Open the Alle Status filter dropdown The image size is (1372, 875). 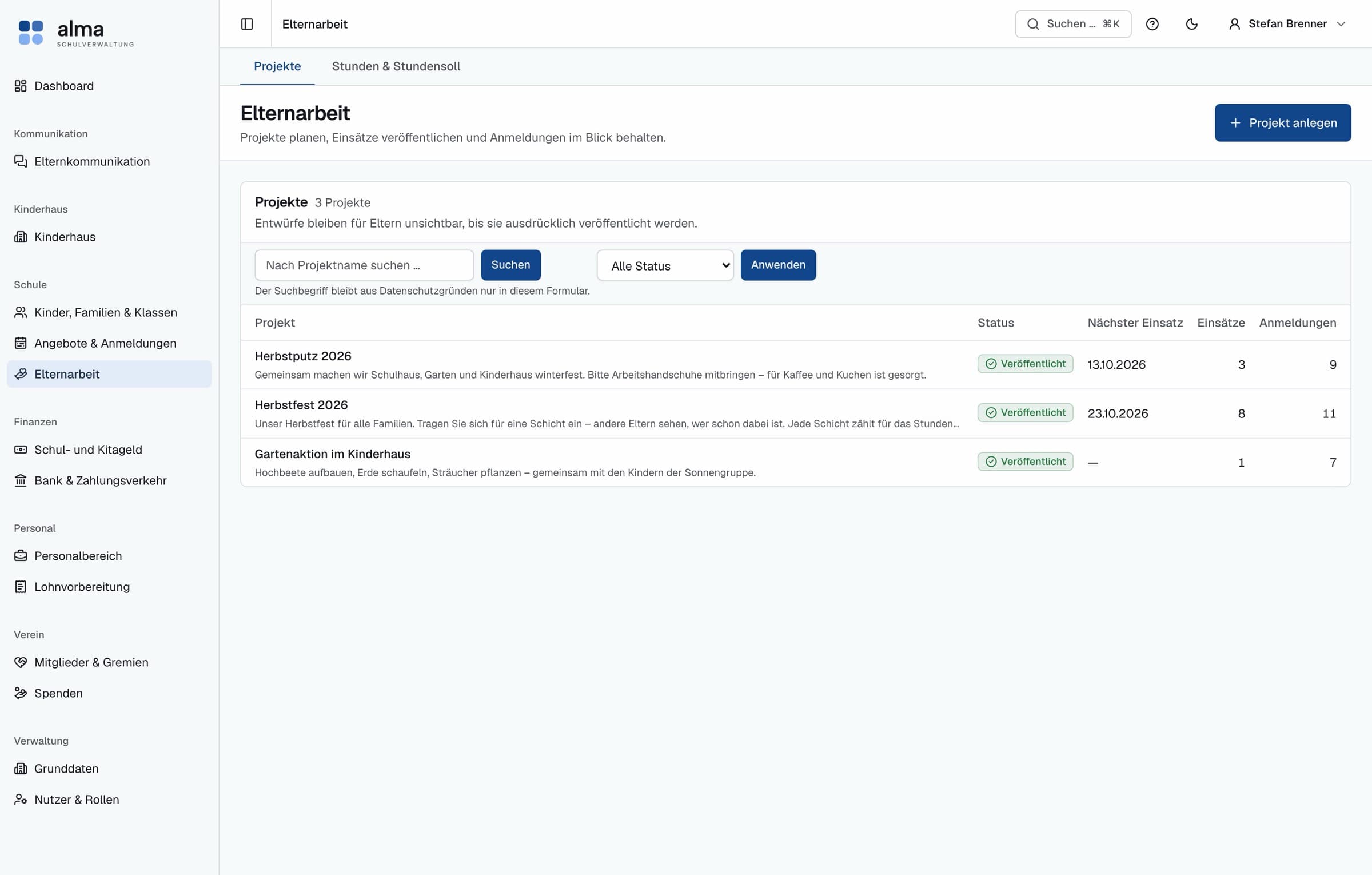(665, 265)
